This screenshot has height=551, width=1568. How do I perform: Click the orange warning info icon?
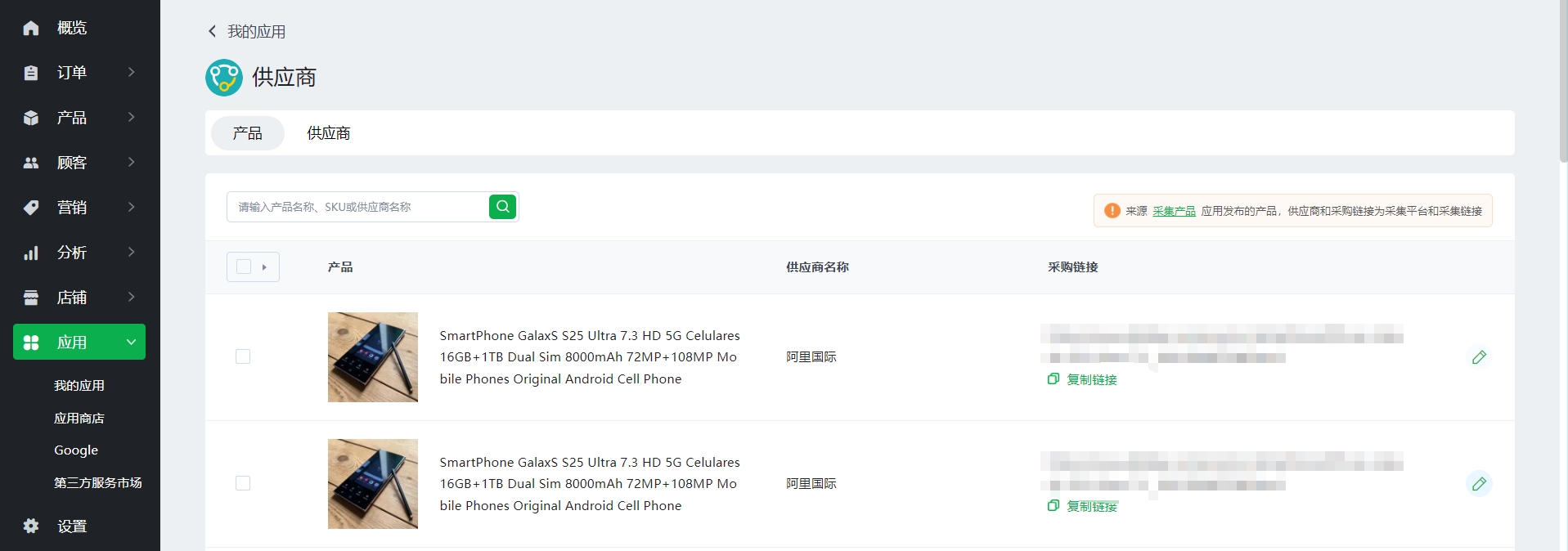point(1112,211)
